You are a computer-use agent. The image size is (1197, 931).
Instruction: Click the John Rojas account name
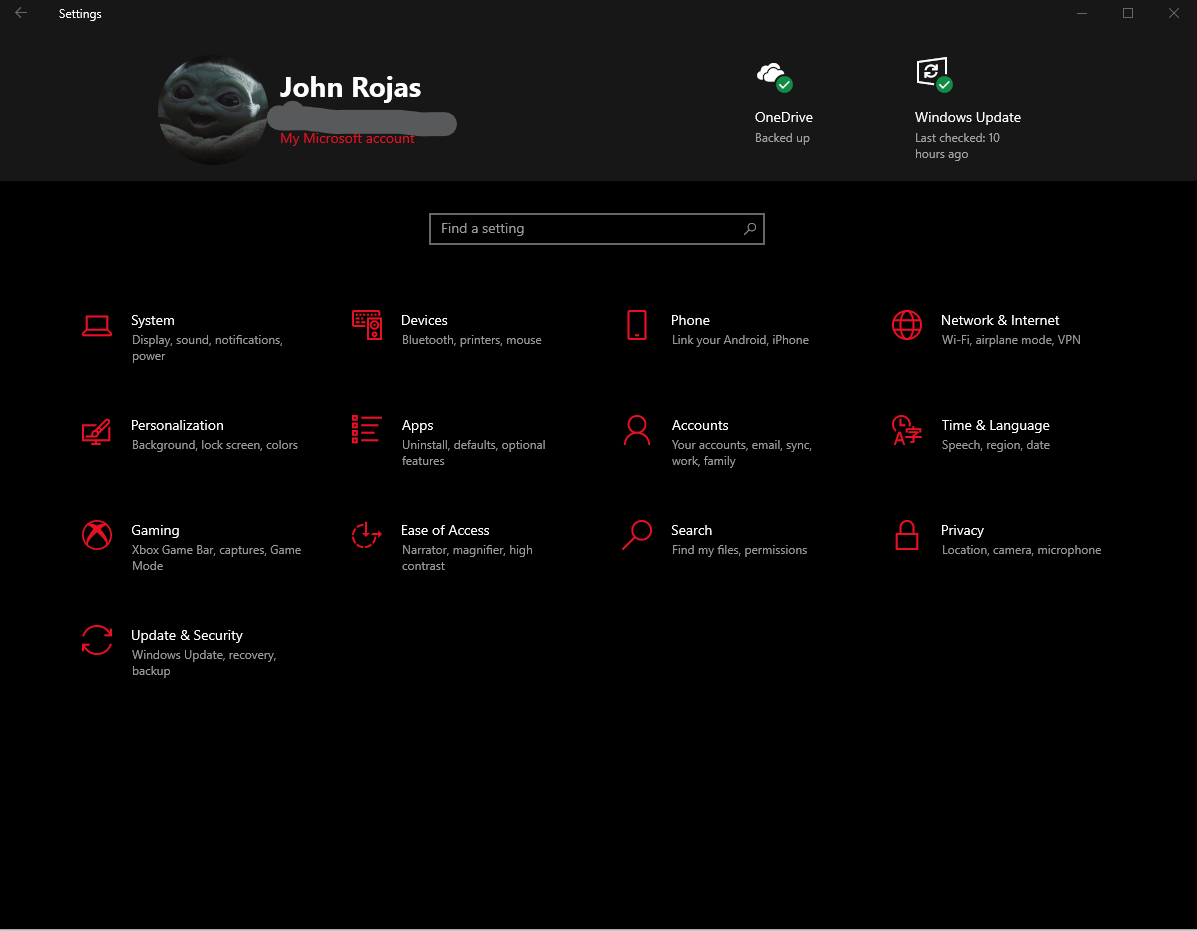350,88
